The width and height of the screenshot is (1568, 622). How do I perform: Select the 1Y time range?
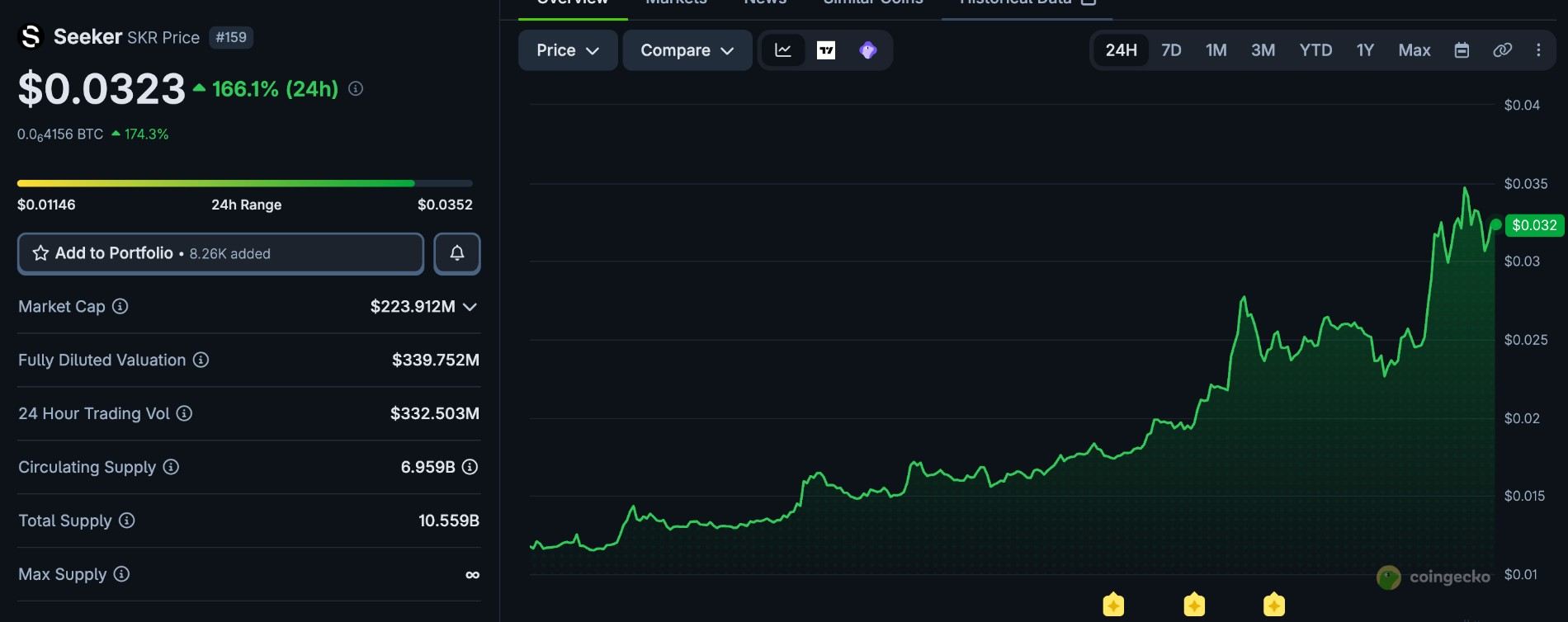click(x=1365, y=50)
